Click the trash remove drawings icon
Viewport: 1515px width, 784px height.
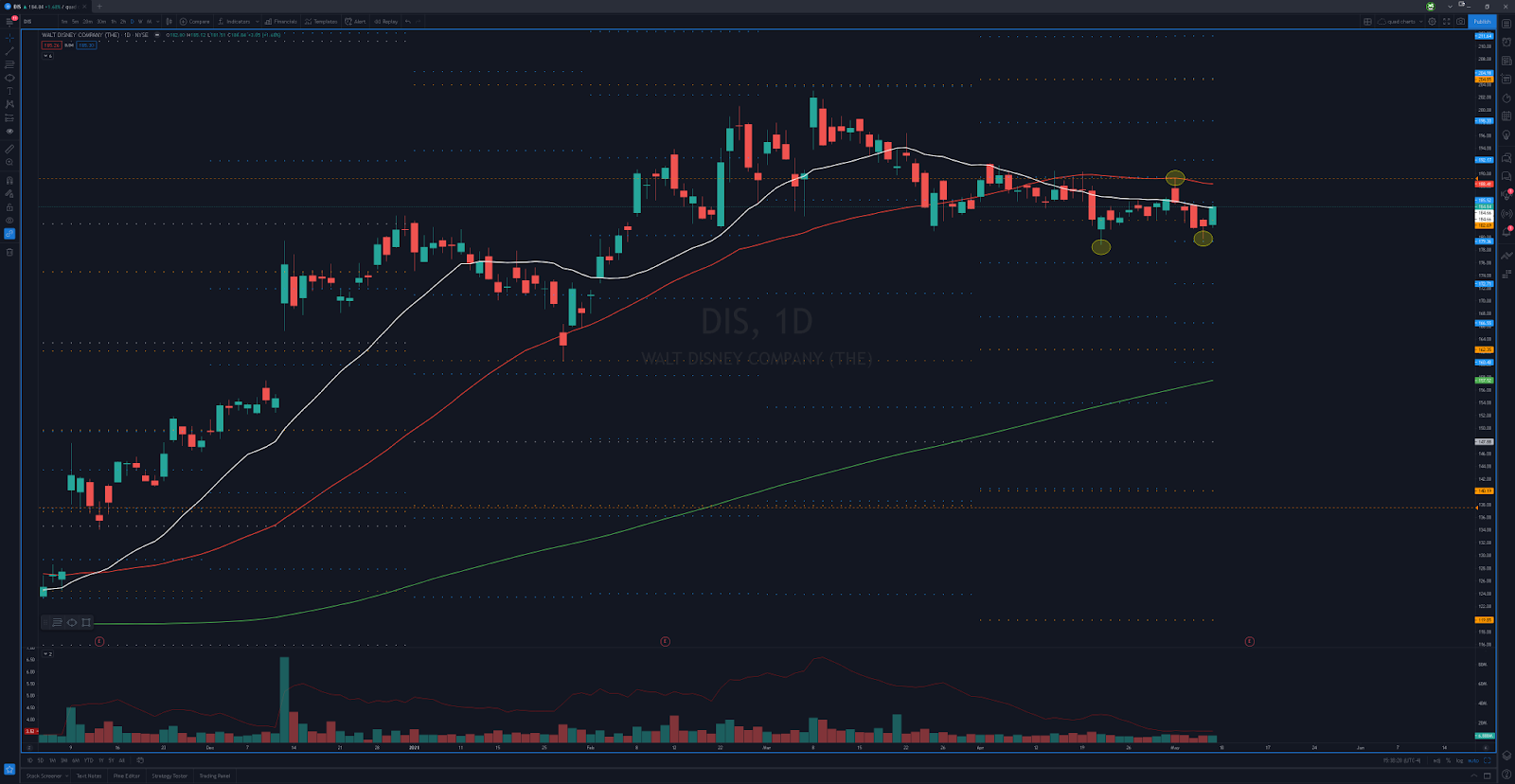click(9, 252)
